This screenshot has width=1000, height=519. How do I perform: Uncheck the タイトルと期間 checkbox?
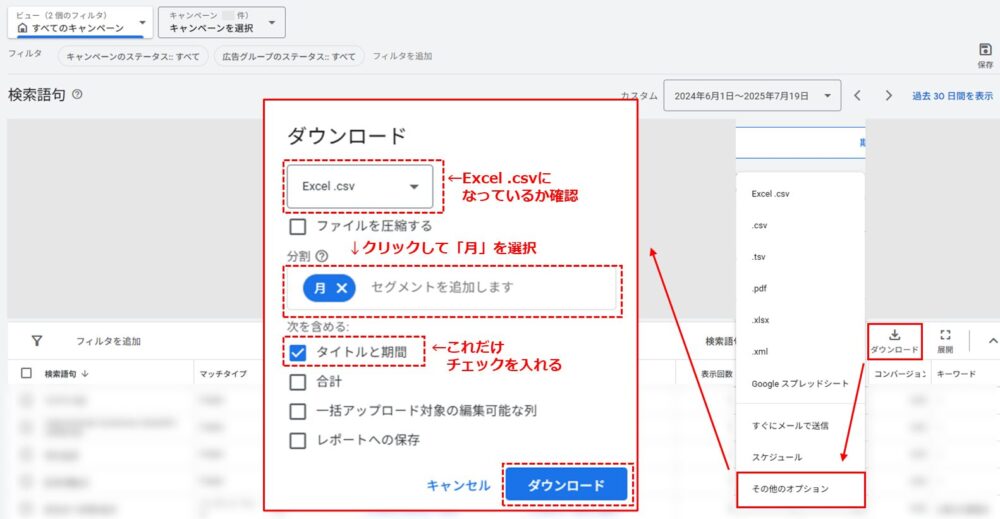click(x=297, y=352)
